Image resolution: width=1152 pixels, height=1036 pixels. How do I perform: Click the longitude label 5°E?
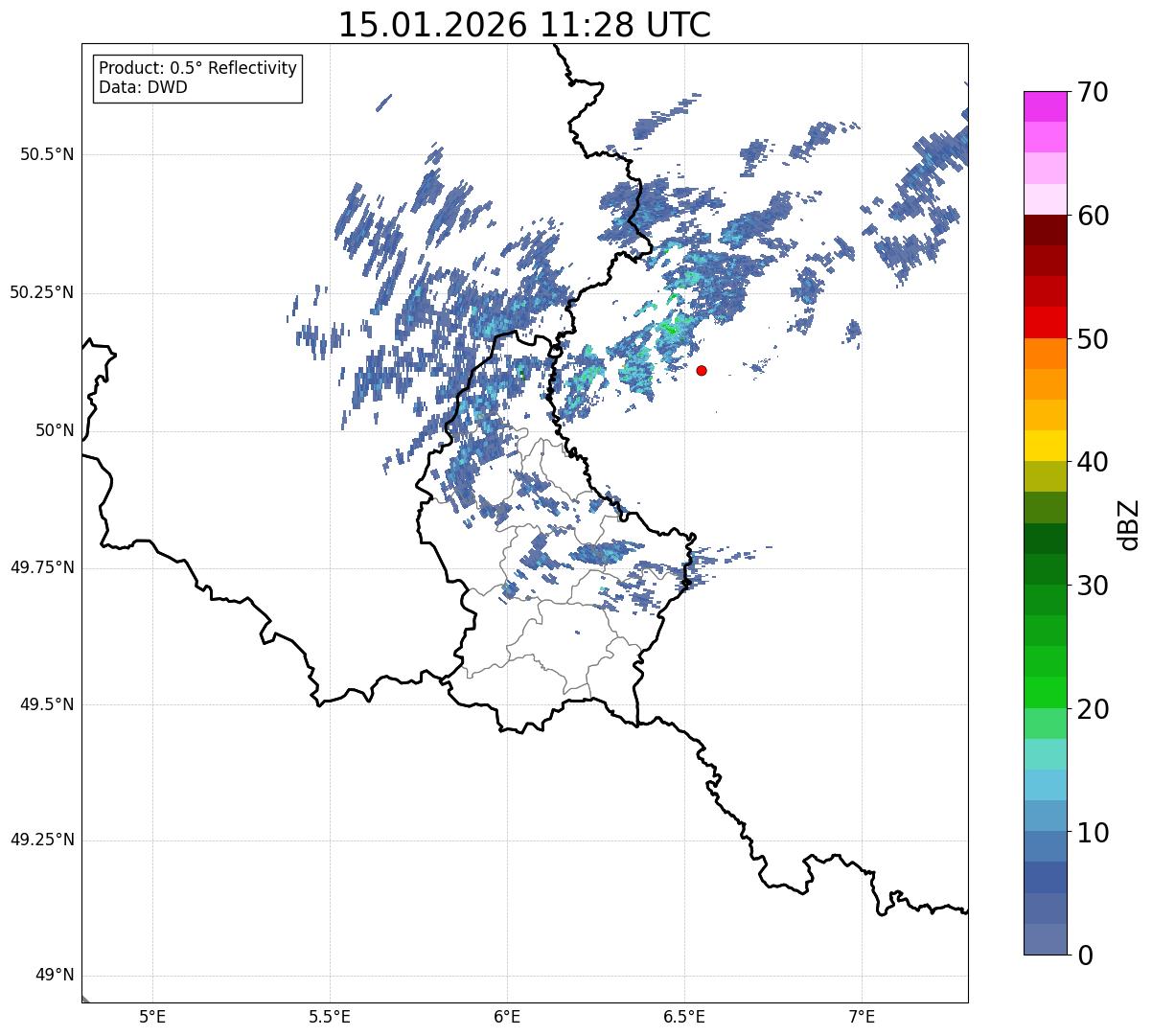click(152, 1017)
